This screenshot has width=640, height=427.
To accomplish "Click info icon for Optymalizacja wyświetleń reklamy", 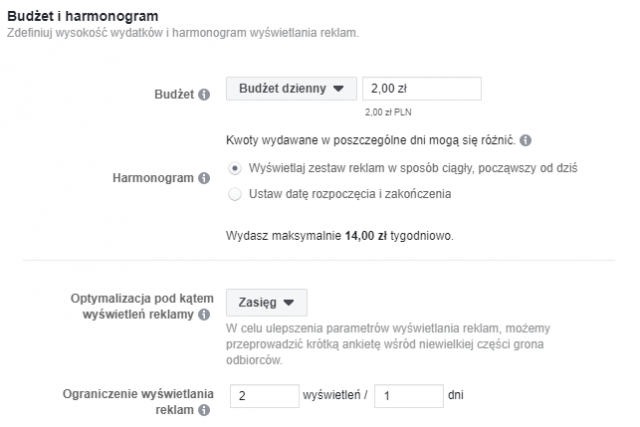I will tap(205, 315).
